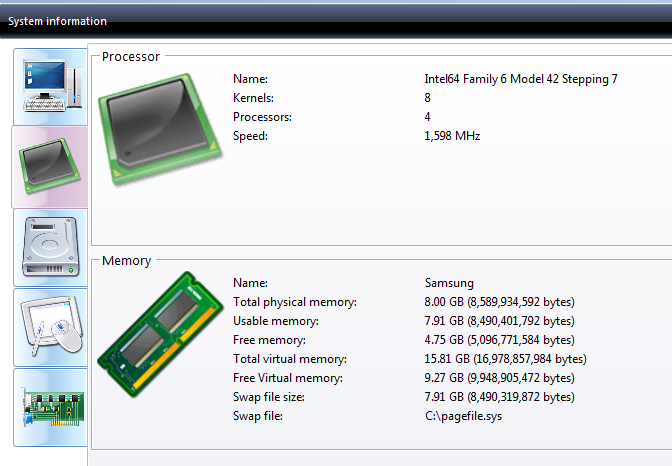Click the Total virtual memory 15.81 GB value
Viewport: 672px width, 466px height.
point(505,359)
